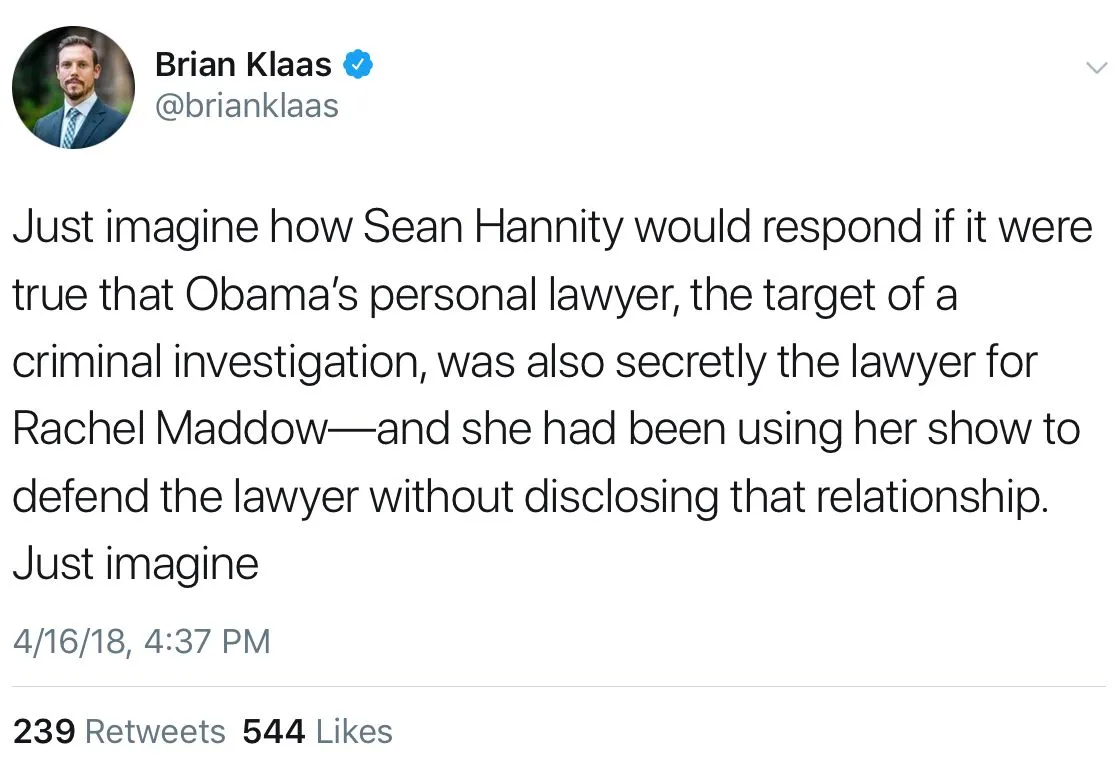The image size is (1119, 766).
Task: Click the 239 retweet count number
Action: click(x=44, y=731)
